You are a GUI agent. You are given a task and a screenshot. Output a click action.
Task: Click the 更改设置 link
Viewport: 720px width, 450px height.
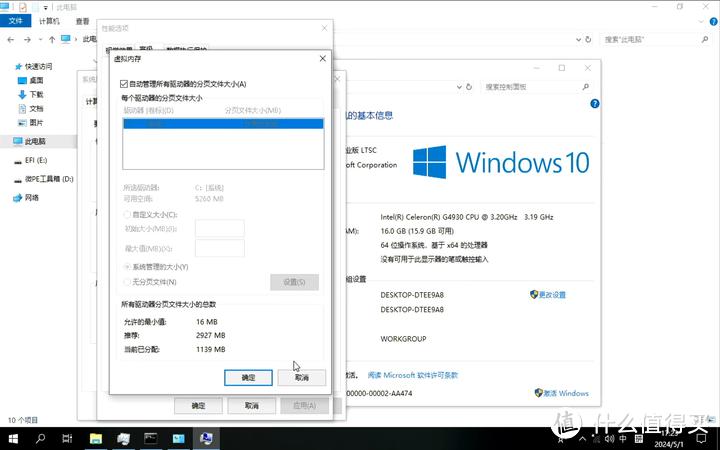pos(551,295)
